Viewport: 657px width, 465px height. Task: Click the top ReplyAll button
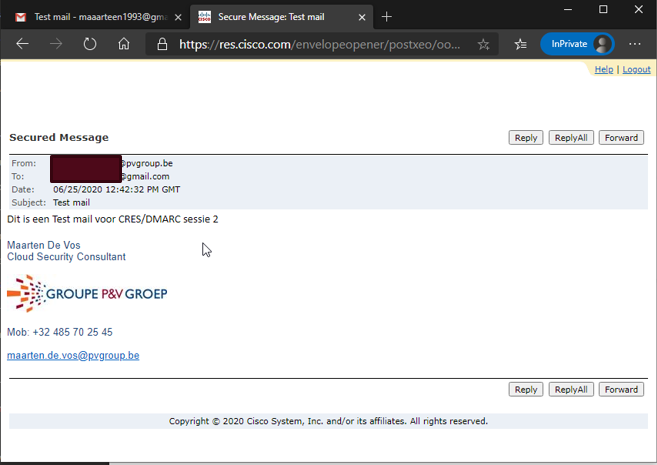click(571, 138)
